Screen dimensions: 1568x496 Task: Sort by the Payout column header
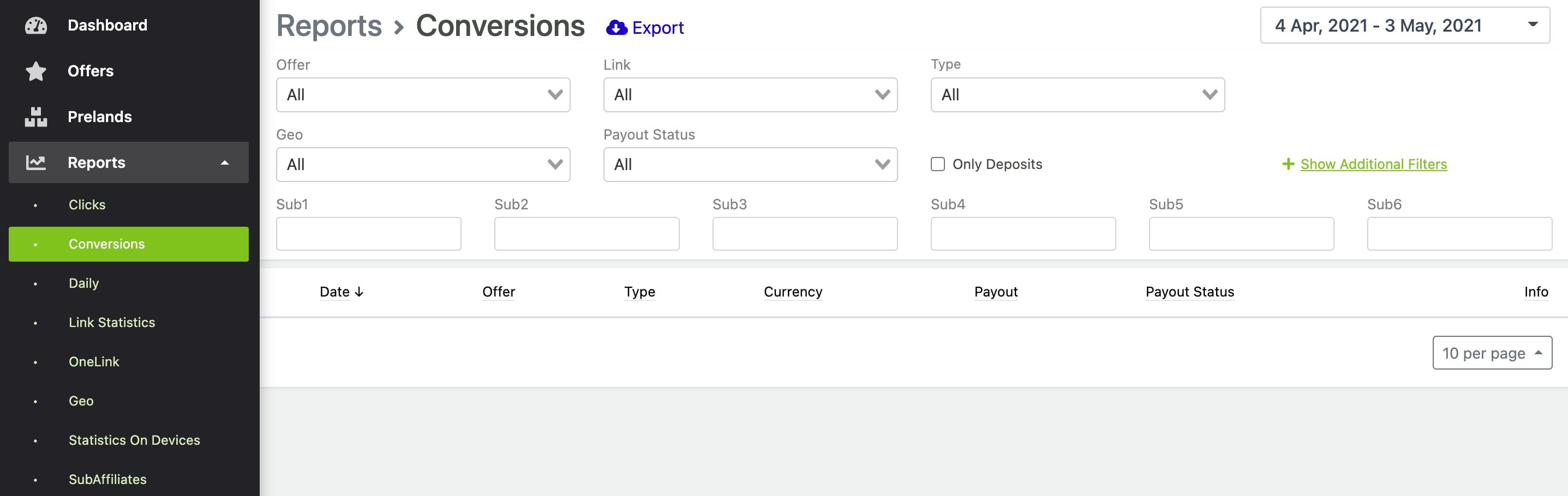(996, 292)
